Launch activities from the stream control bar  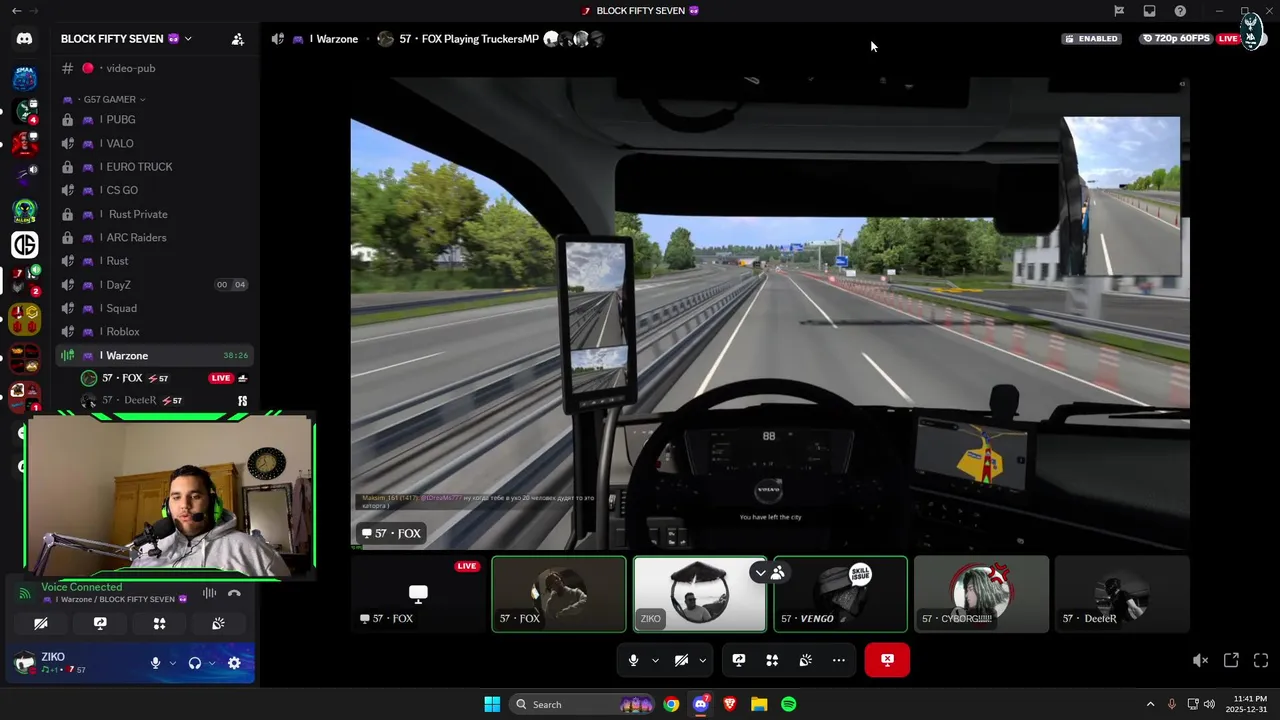[x=772, y=660]
